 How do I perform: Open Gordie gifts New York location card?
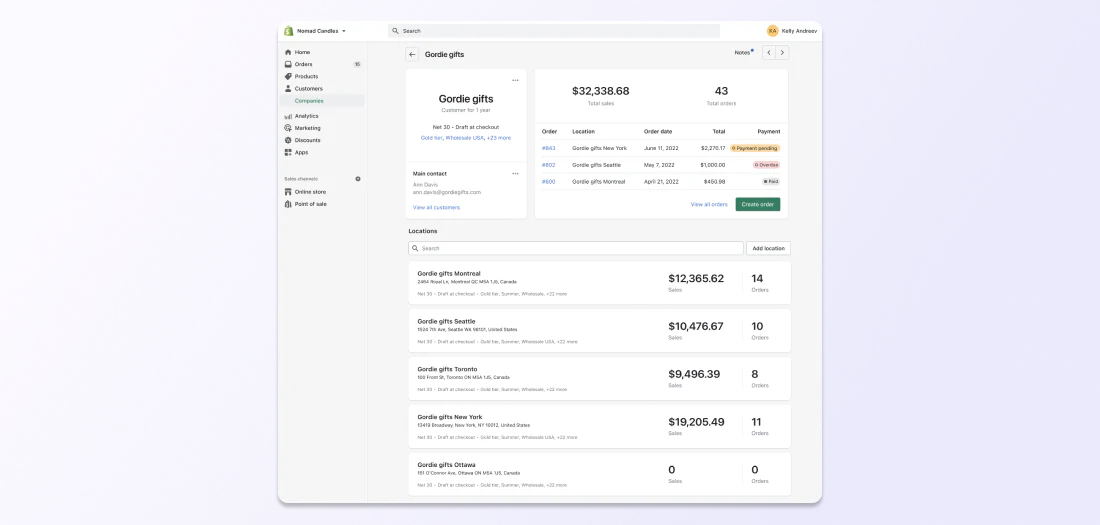pyautogui.click(x=599, y=426)
